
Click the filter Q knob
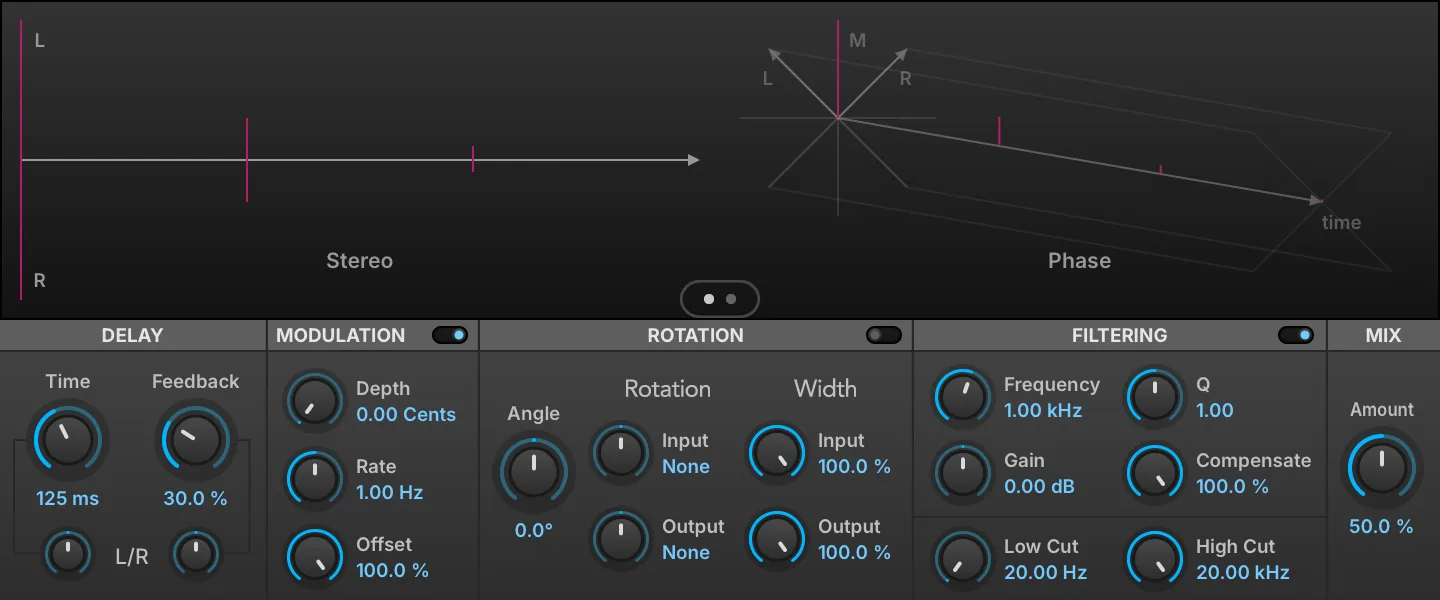point(1156,397)
